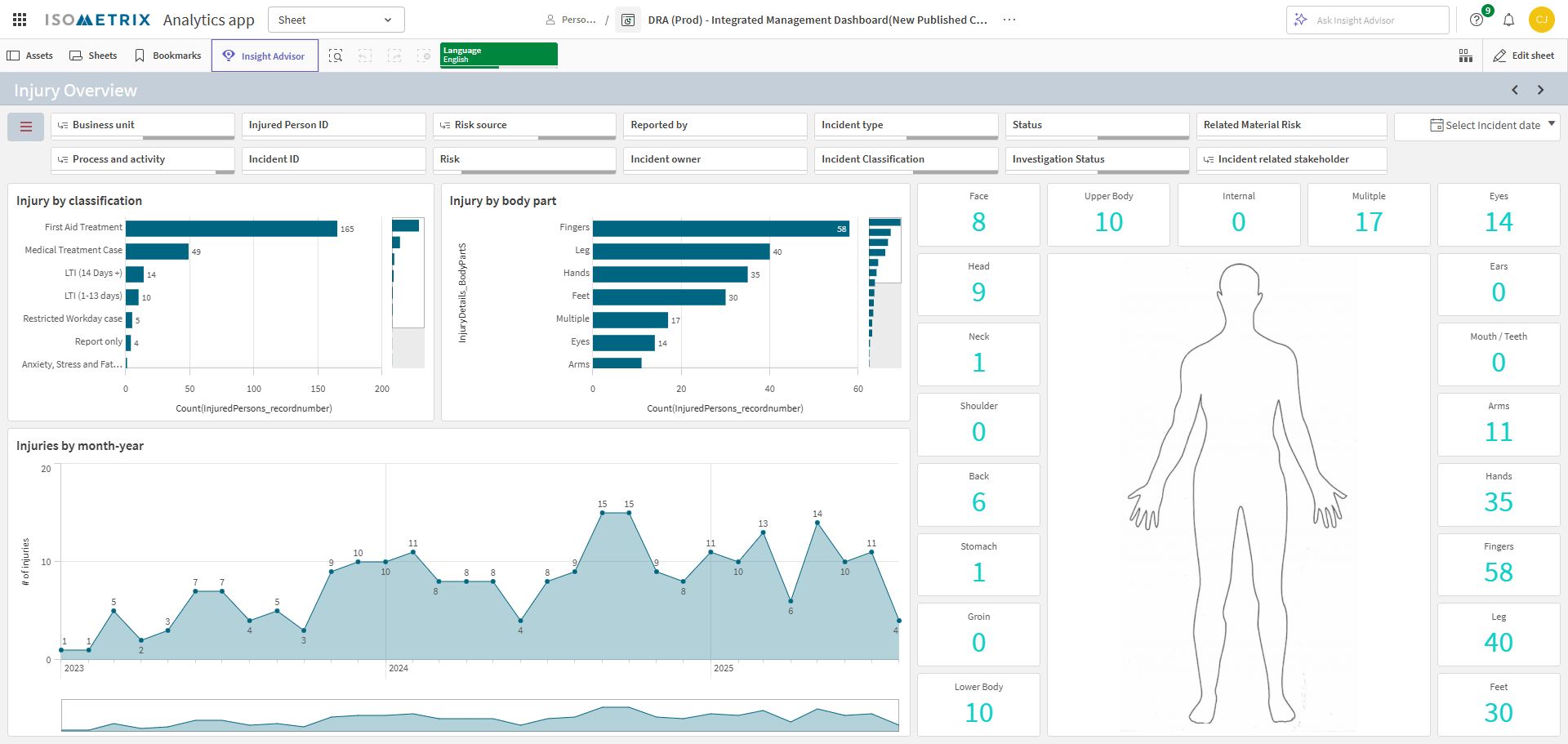This screenshot has height=744, width=1568.
Task: Open the Assets tab
Action: [x=30, y=56]
